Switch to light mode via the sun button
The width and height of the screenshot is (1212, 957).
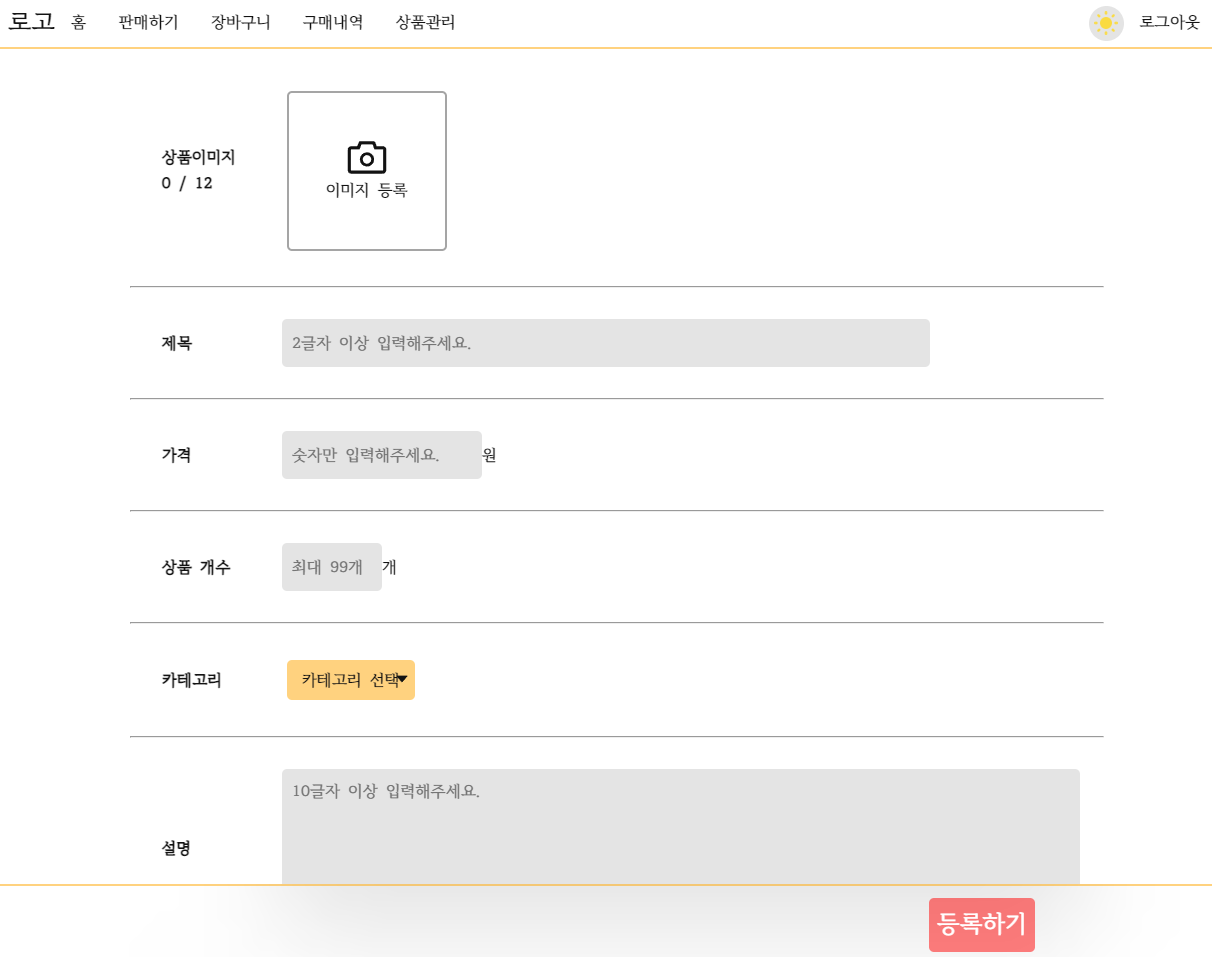click(1106, 23)
